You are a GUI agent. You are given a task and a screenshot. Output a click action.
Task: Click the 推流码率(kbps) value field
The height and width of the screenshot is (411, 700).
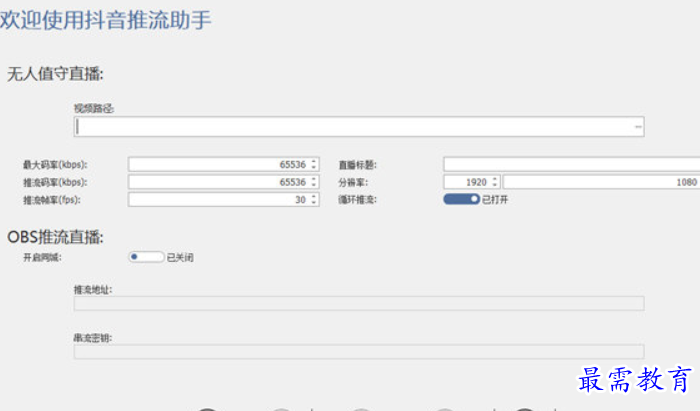[x=223, y=182]
